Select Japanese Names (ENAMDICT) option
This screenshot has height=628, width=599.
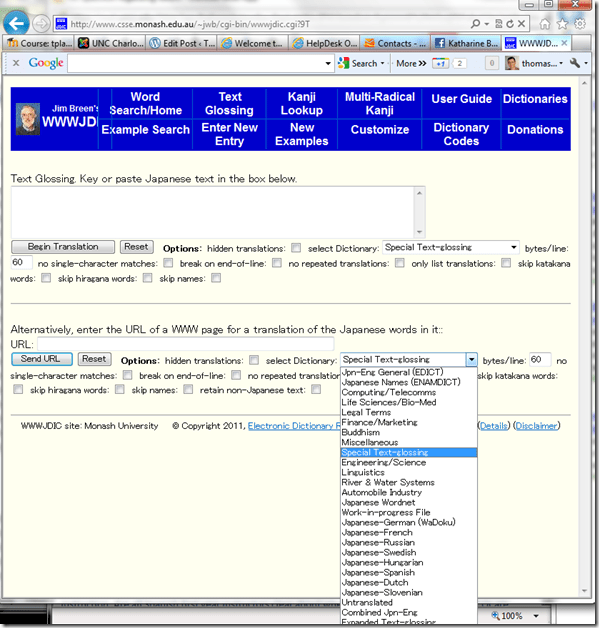click(x=408, y=382)
